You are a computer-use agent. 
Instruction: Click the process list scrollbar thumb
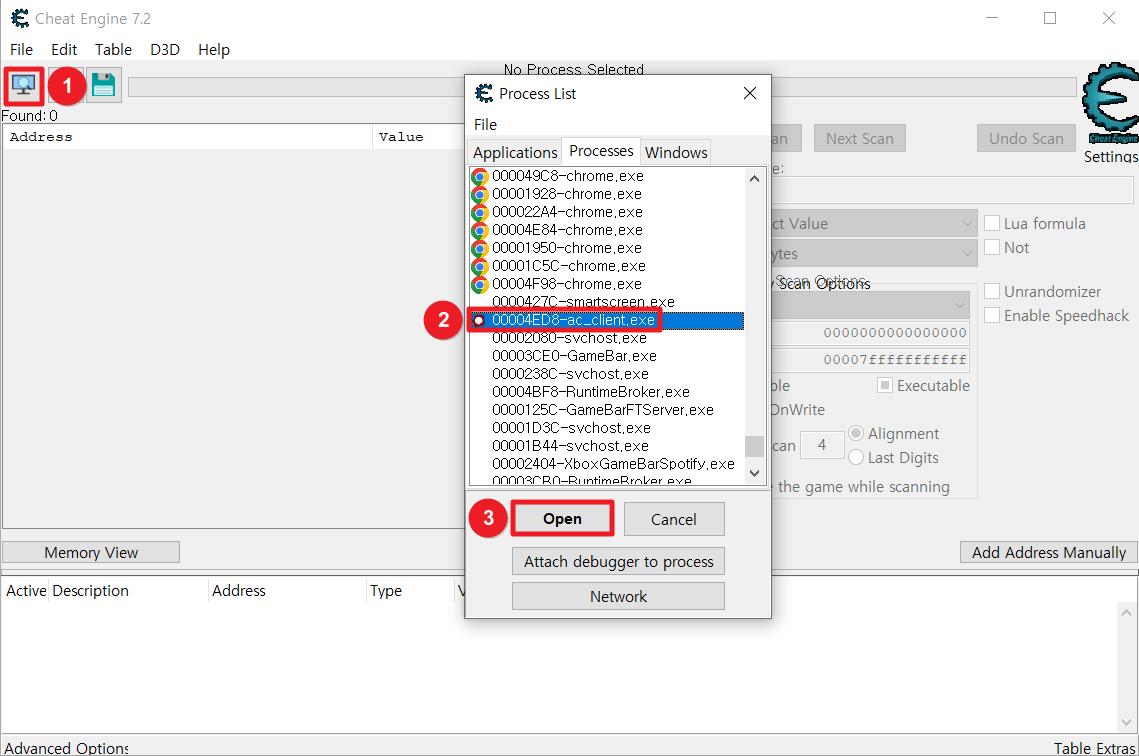click(x=754, y=446)
